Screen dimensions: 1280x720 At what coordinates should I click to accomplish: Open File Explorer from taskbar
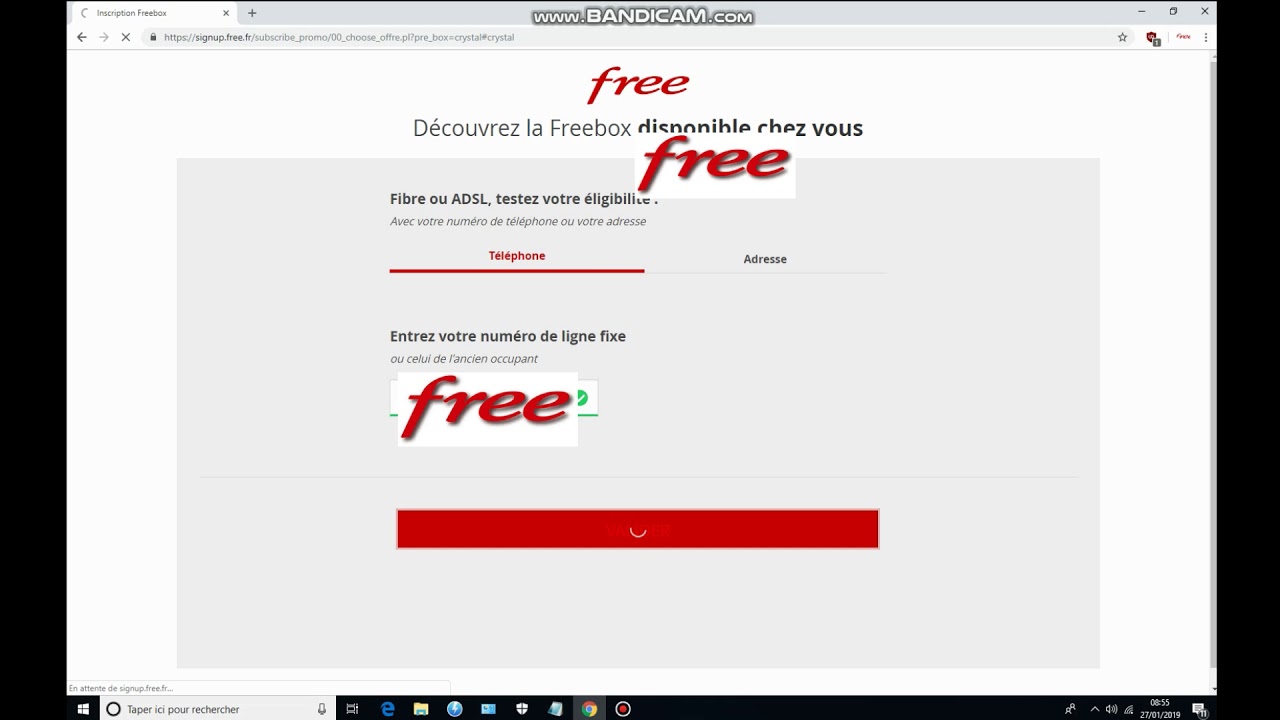coord(421,709)
